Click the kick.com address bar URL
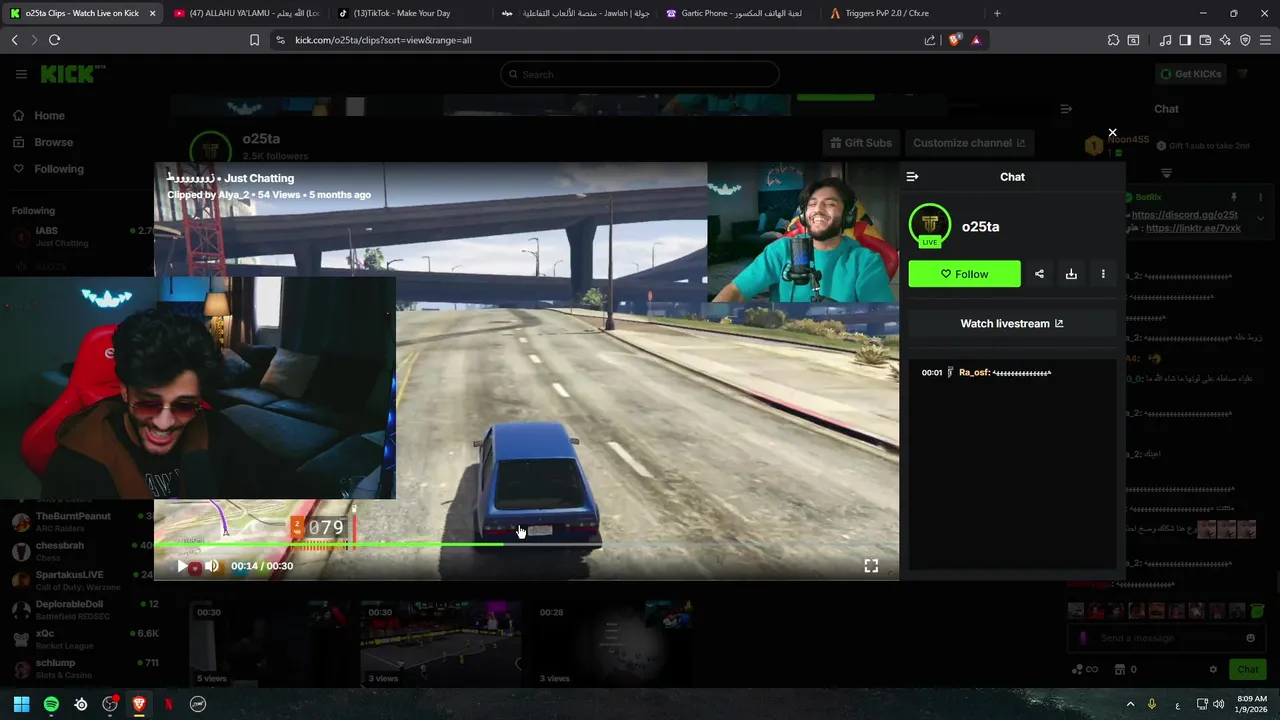 (x=383, y=40)
